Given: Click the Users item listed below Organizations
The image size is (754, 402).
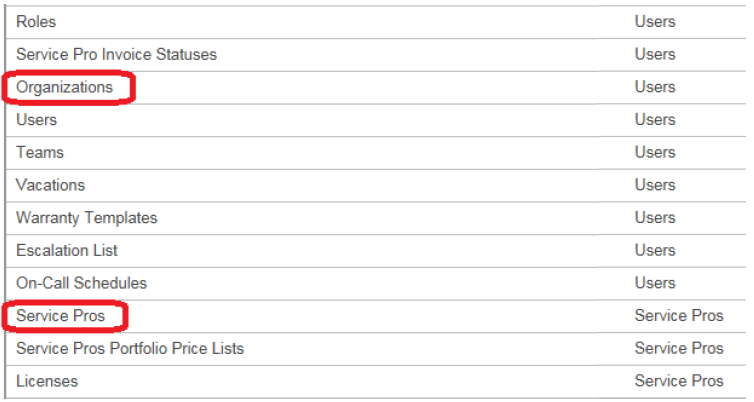Looking at the screenshot, I should click(36, 120).
